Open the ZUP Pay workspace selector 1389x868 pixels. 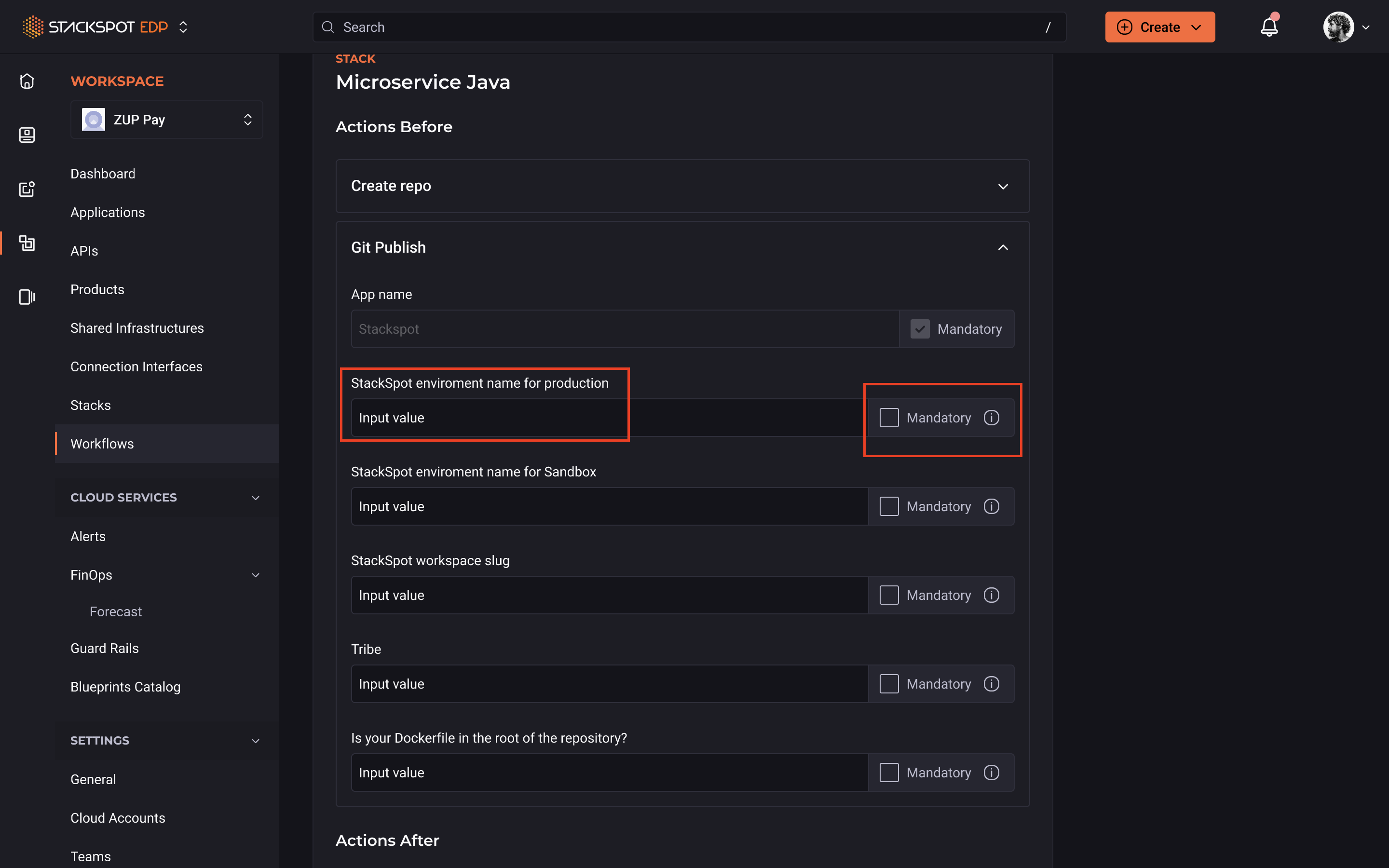pyautogui.click(x=166, y=120)
